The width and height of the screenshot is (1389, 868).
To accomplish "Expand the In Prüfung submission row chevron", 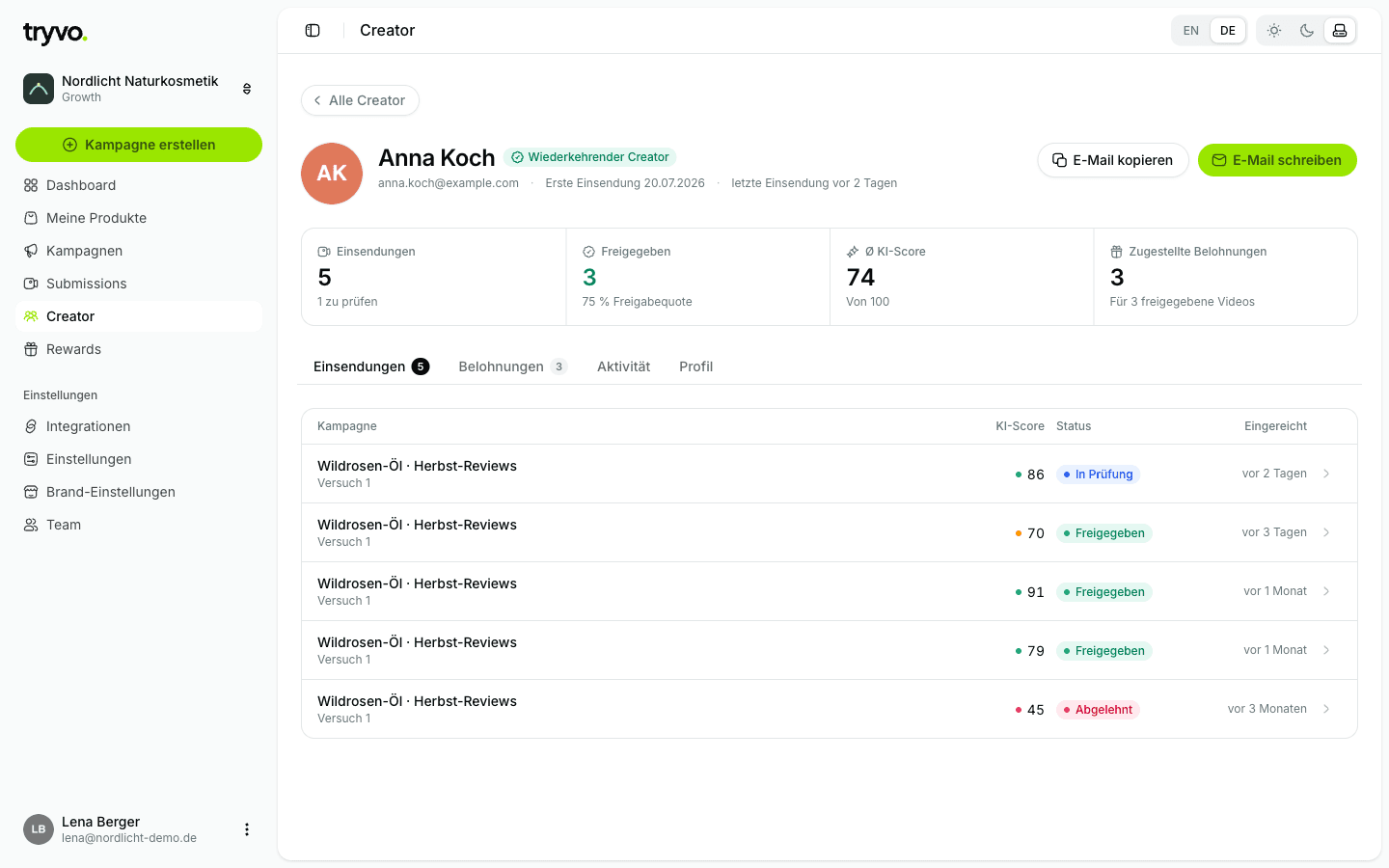I will coord(1326,474).
